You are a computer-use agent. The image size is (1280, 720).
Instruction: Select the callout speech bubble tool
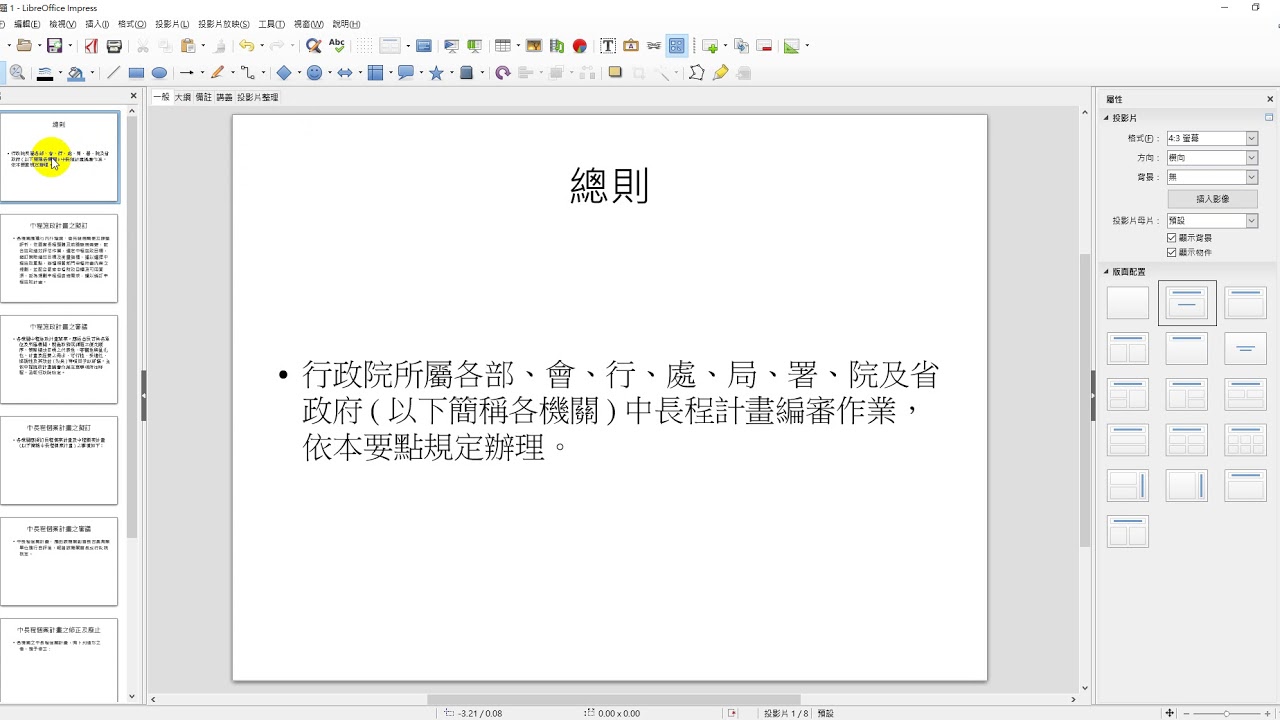(405, 73)
